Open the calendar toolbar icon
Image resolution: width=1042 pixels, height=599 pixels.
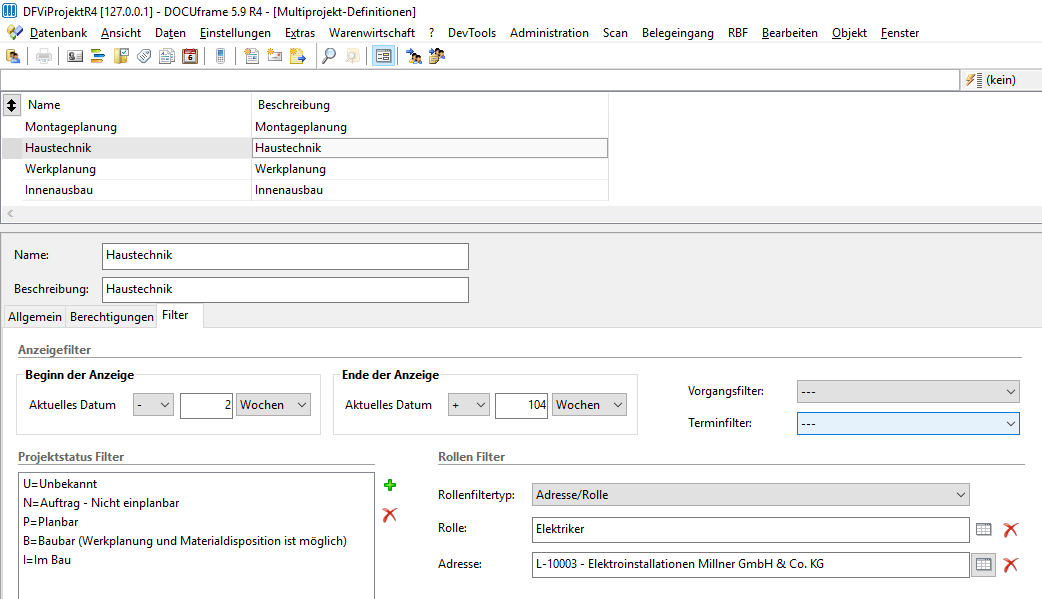(x=190, y=57)
